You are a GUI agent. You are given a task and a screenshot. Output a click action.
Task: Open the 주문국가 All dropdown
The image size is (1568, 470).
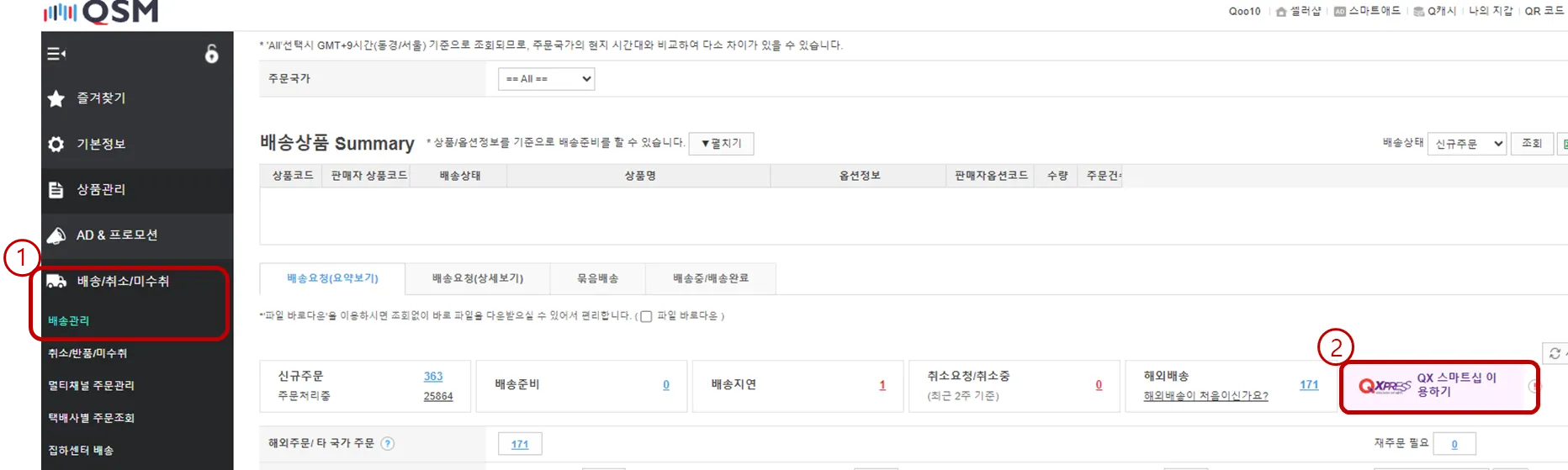[x=546, y=79]
